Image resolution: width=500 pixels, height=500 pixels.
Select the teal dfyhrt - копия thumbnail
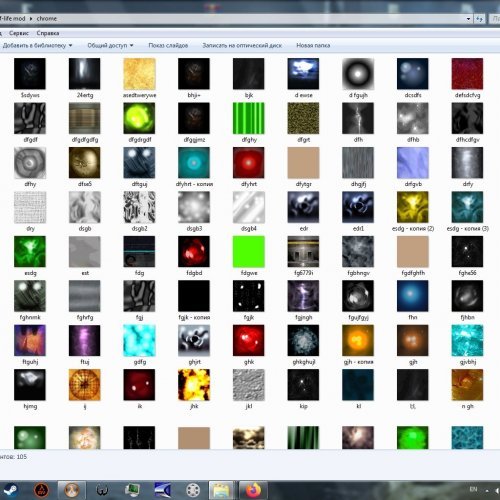point(194,163)
